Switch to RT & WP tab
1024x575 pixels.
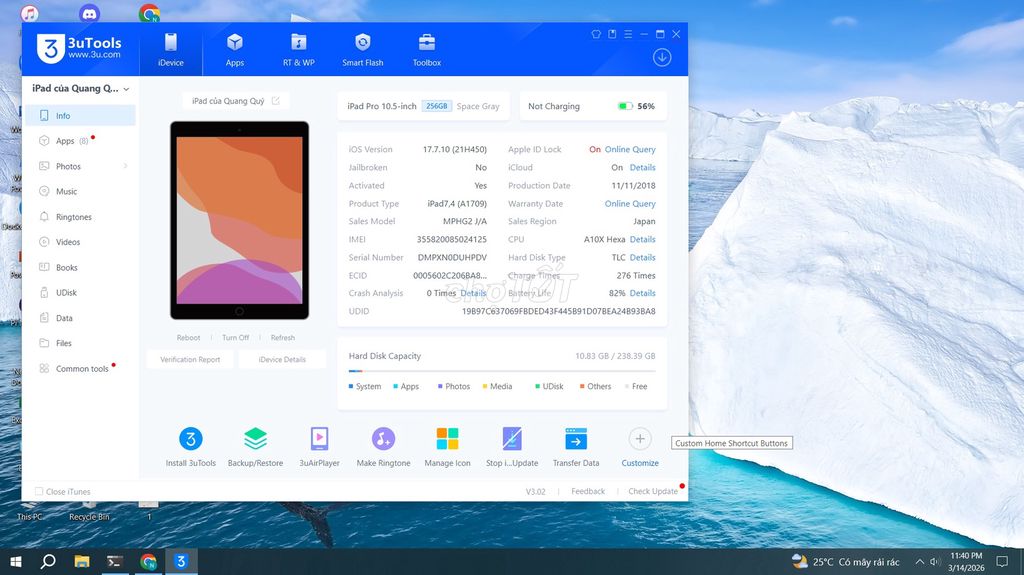click(x=298, y=50)
